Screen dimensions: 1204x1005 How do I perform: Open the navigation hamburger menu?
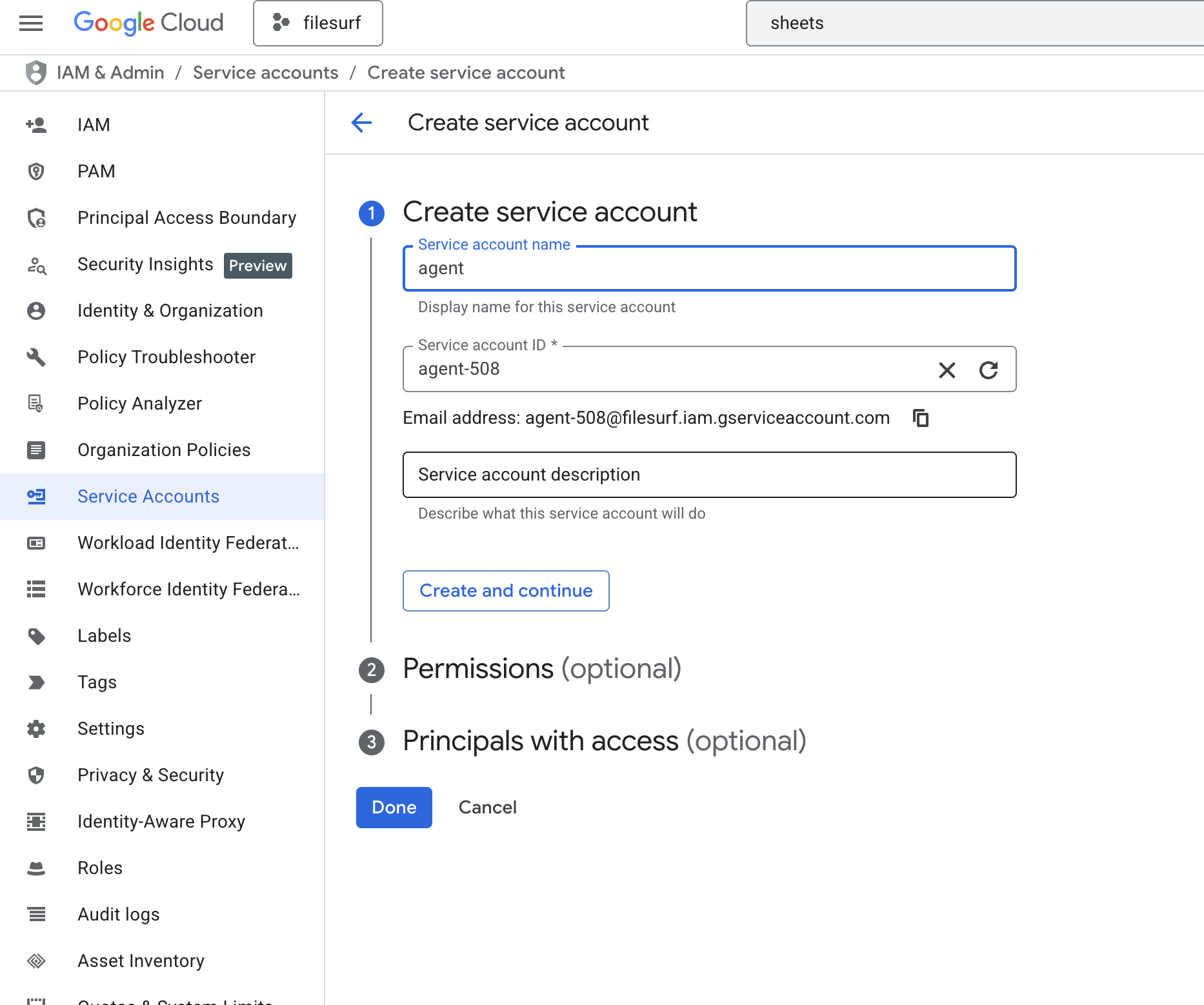tap(30, 23)
